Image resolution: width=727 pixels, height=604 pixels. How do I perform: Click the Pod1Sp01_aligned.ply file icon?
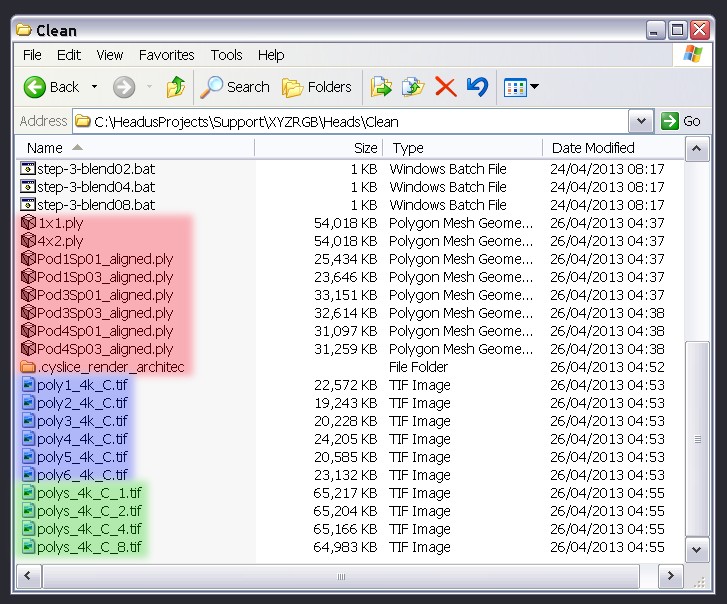28,259
